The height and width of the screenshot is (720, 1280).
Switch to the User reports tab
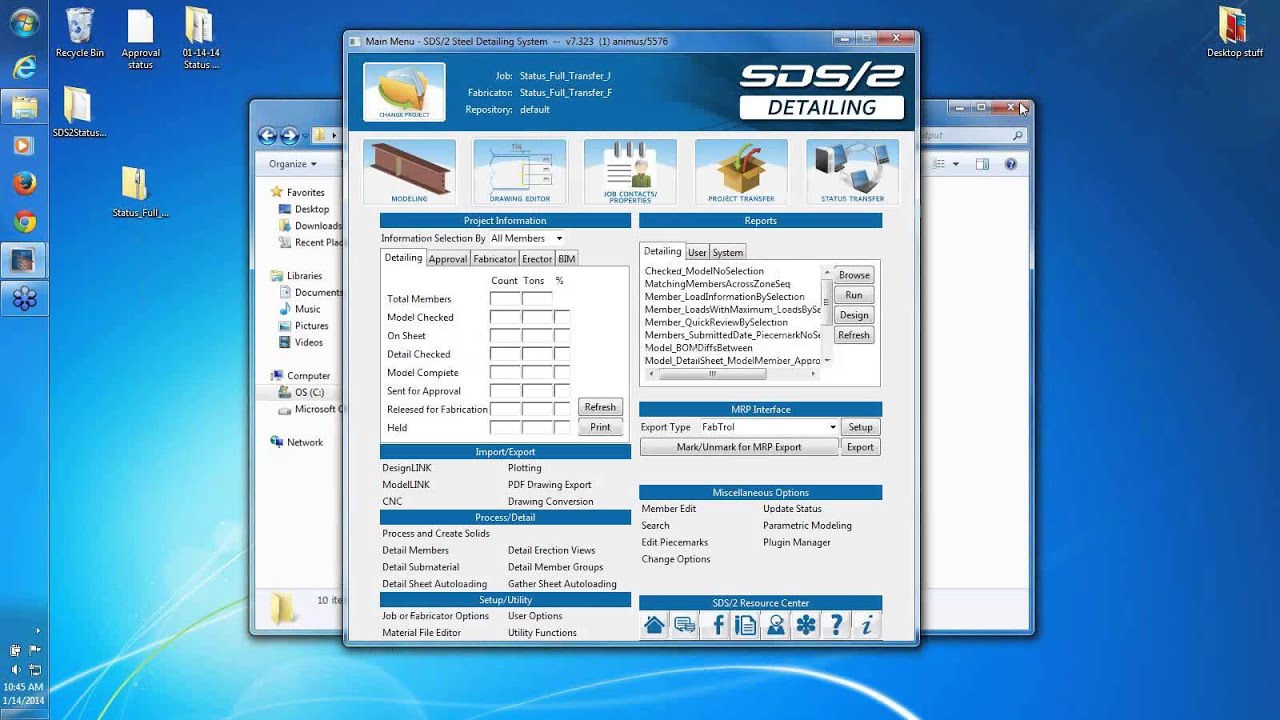click(x=697, y=253)
